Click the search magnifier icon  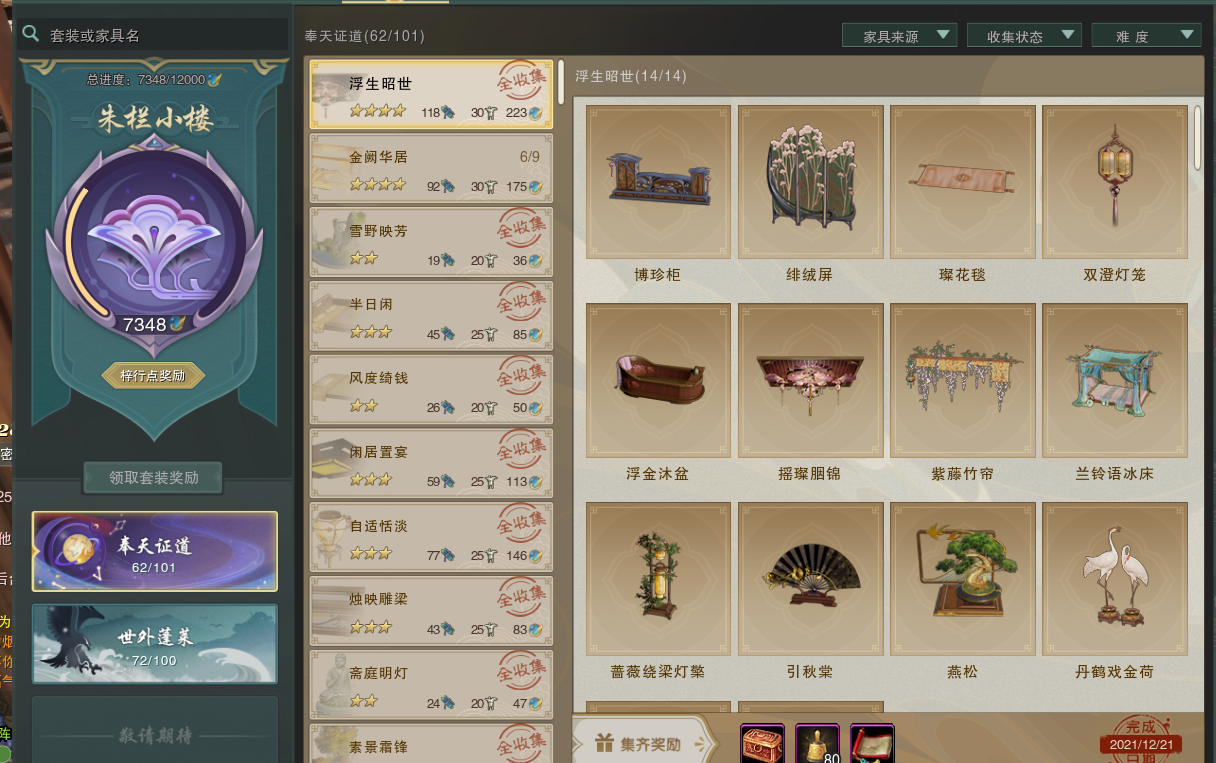[31, 34]
